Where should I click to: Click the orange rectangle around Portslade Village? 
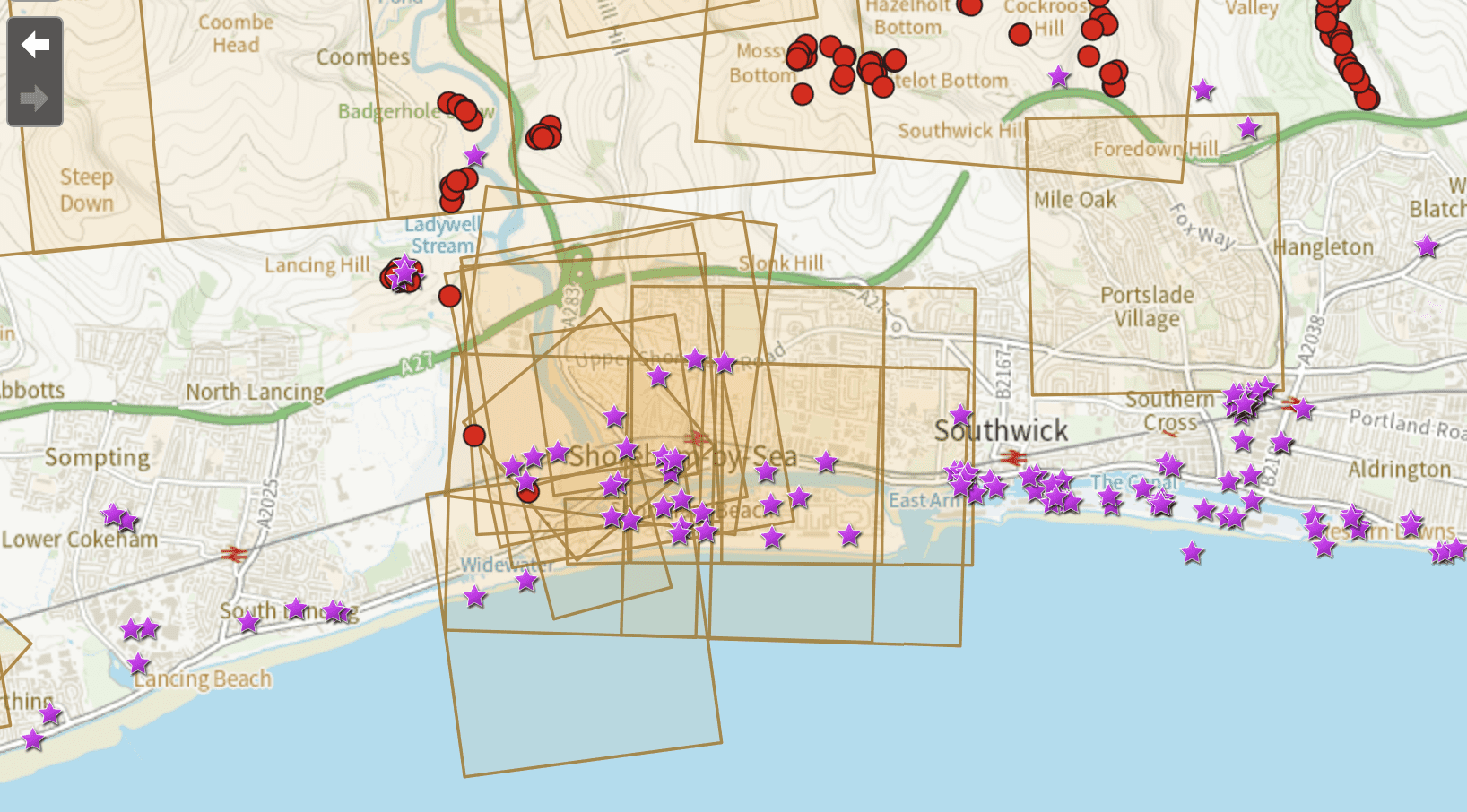(1155, 255)
